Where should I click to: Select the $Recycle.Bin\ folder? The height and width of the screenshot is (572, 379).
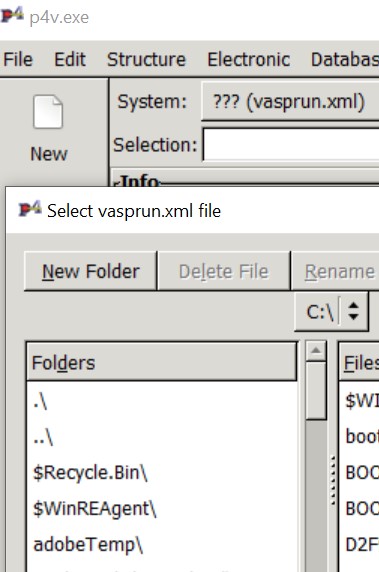pyautogui.click(x=162, y=472)
